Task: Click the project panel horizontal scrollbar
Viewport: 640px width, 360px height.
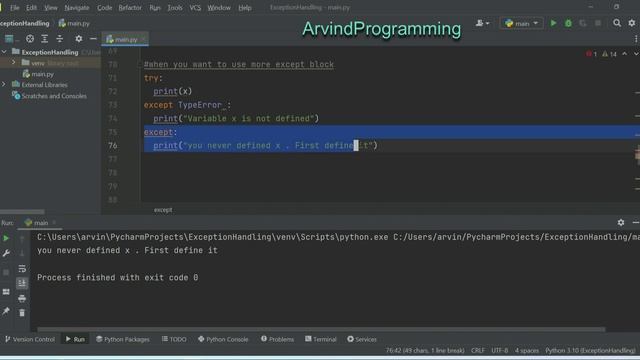Action: [x=22, y=211]
